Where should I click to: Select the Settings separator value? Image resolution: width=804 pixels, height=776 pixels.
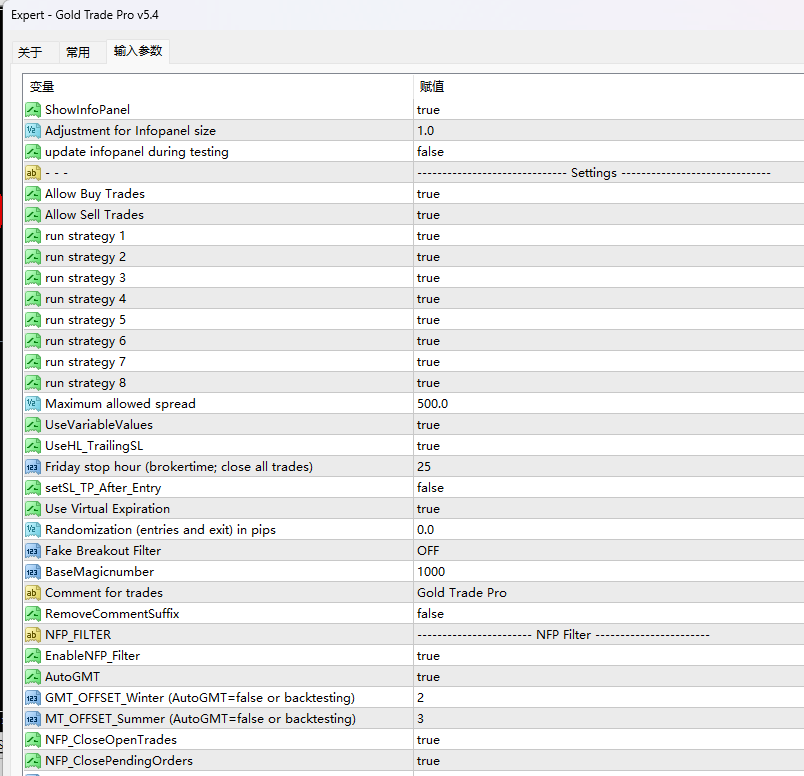pyautogui.click(x=594, y=173)
